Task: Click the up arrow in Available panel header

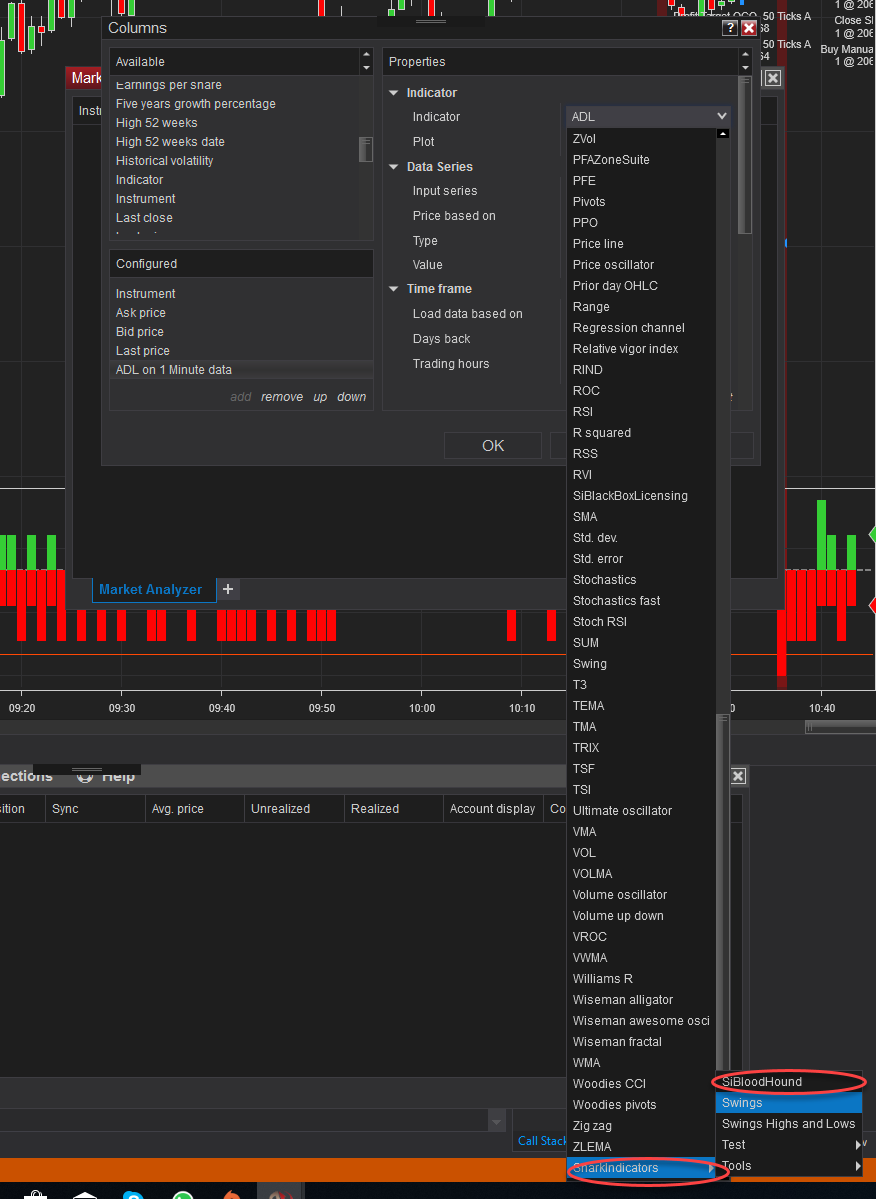Action: coord(366,56)
